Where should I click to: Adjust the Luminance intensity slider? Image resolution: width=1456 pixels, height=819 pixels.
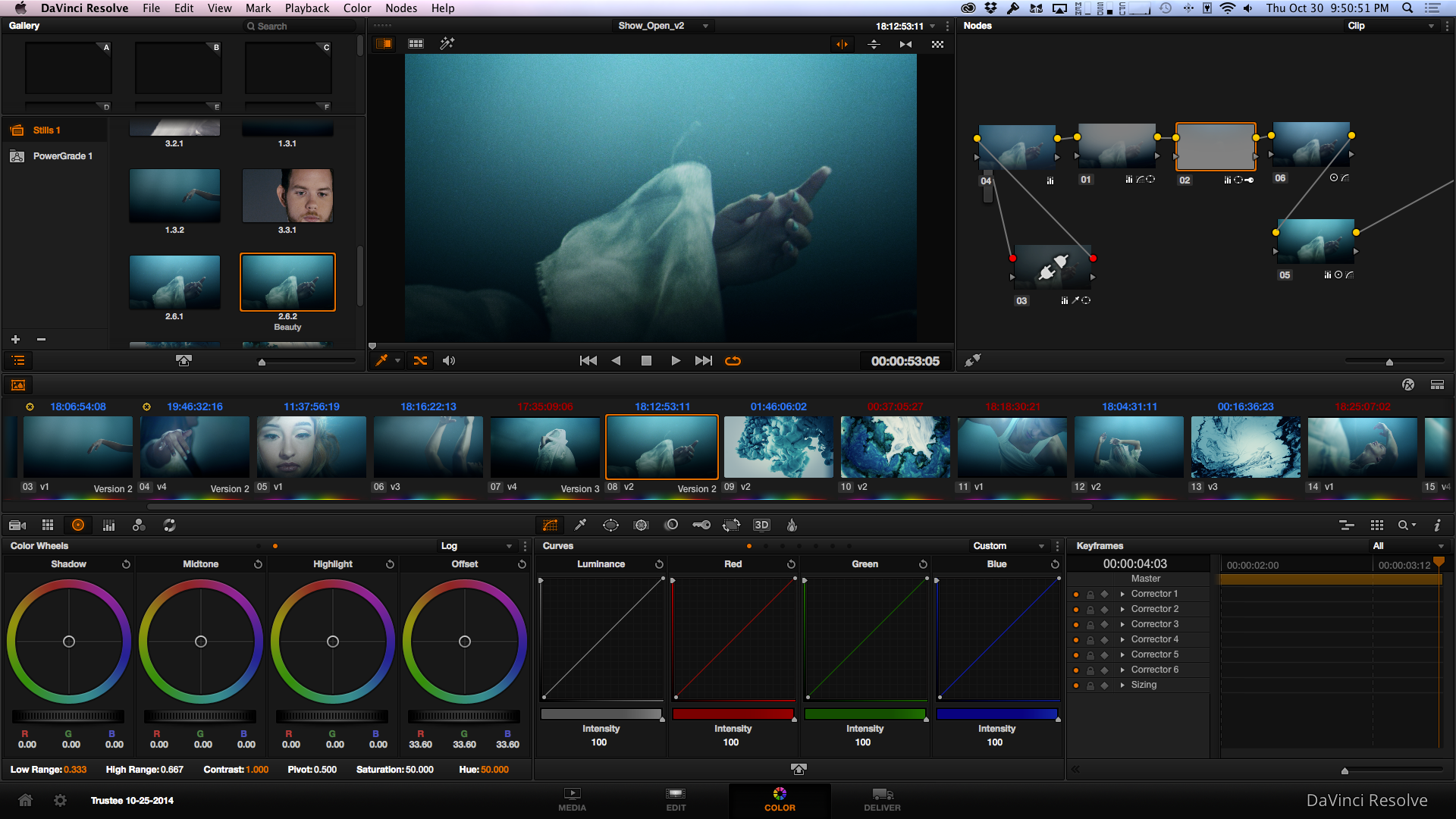click(x=601, y=714)
